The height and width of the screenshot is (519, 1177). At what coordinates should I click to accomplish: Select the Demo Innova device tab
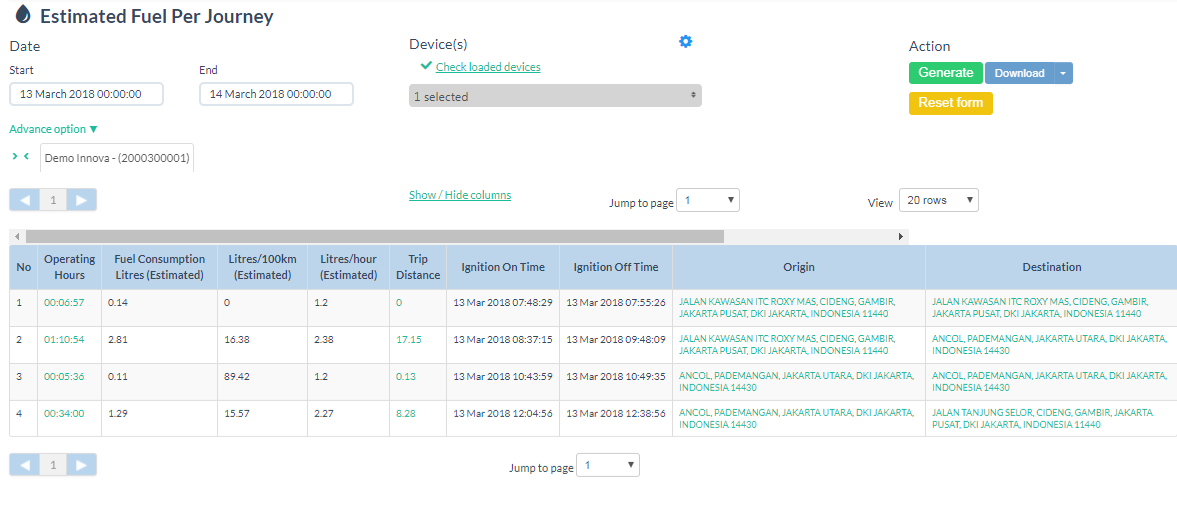coord(117,158)
